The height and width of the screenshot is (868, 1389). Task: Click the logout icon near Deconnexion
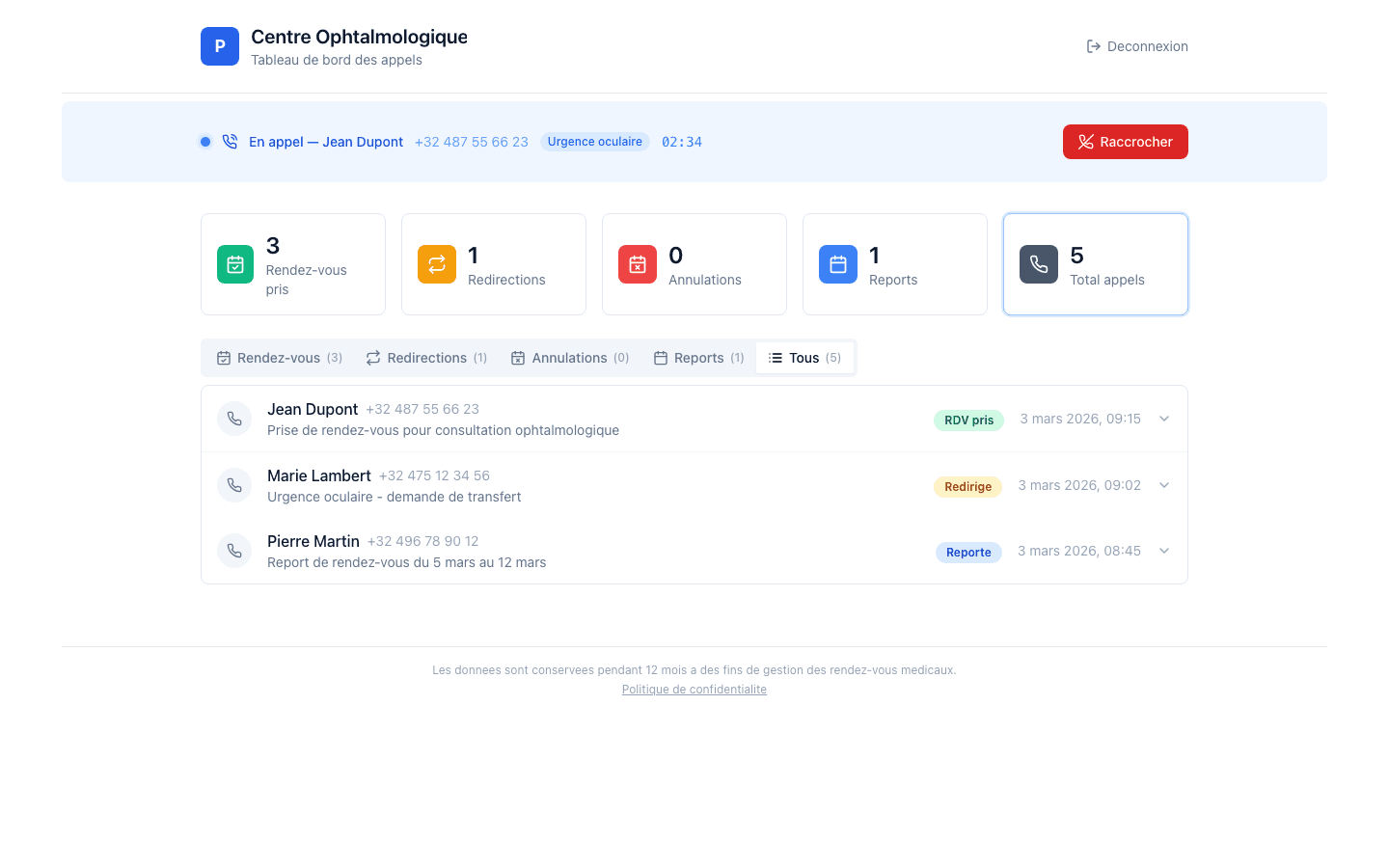pyautogui.click(x=1093, y=45)
